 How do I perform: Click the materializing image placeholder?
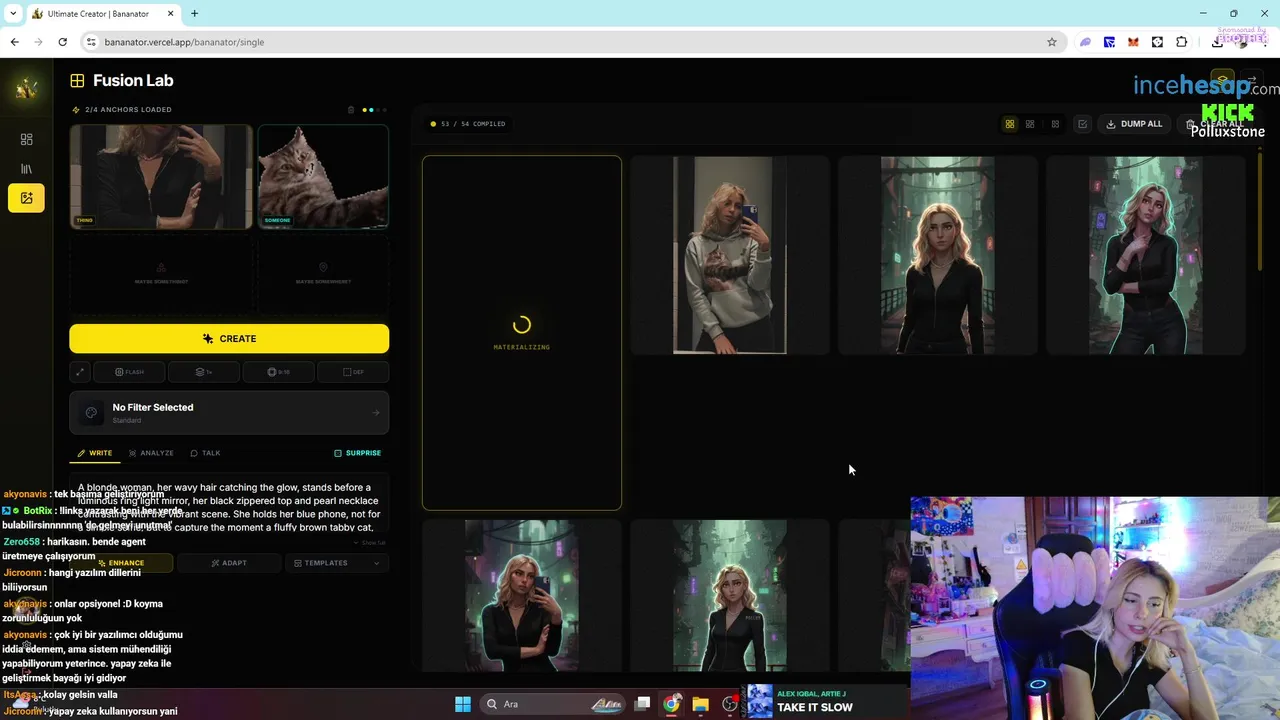(521, 333)
